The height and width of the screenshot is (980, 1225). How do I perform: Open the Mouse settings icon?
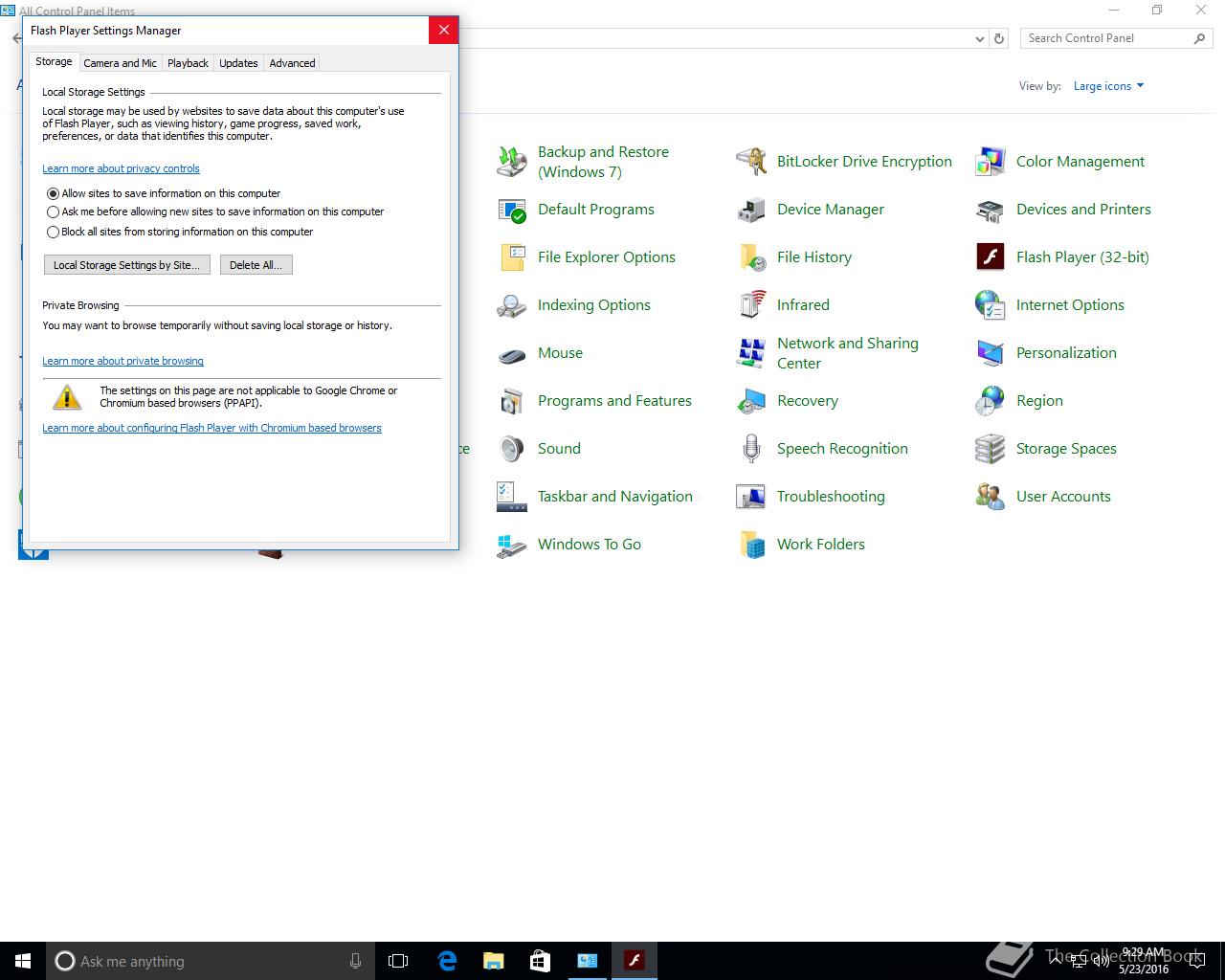pos(512,353)
